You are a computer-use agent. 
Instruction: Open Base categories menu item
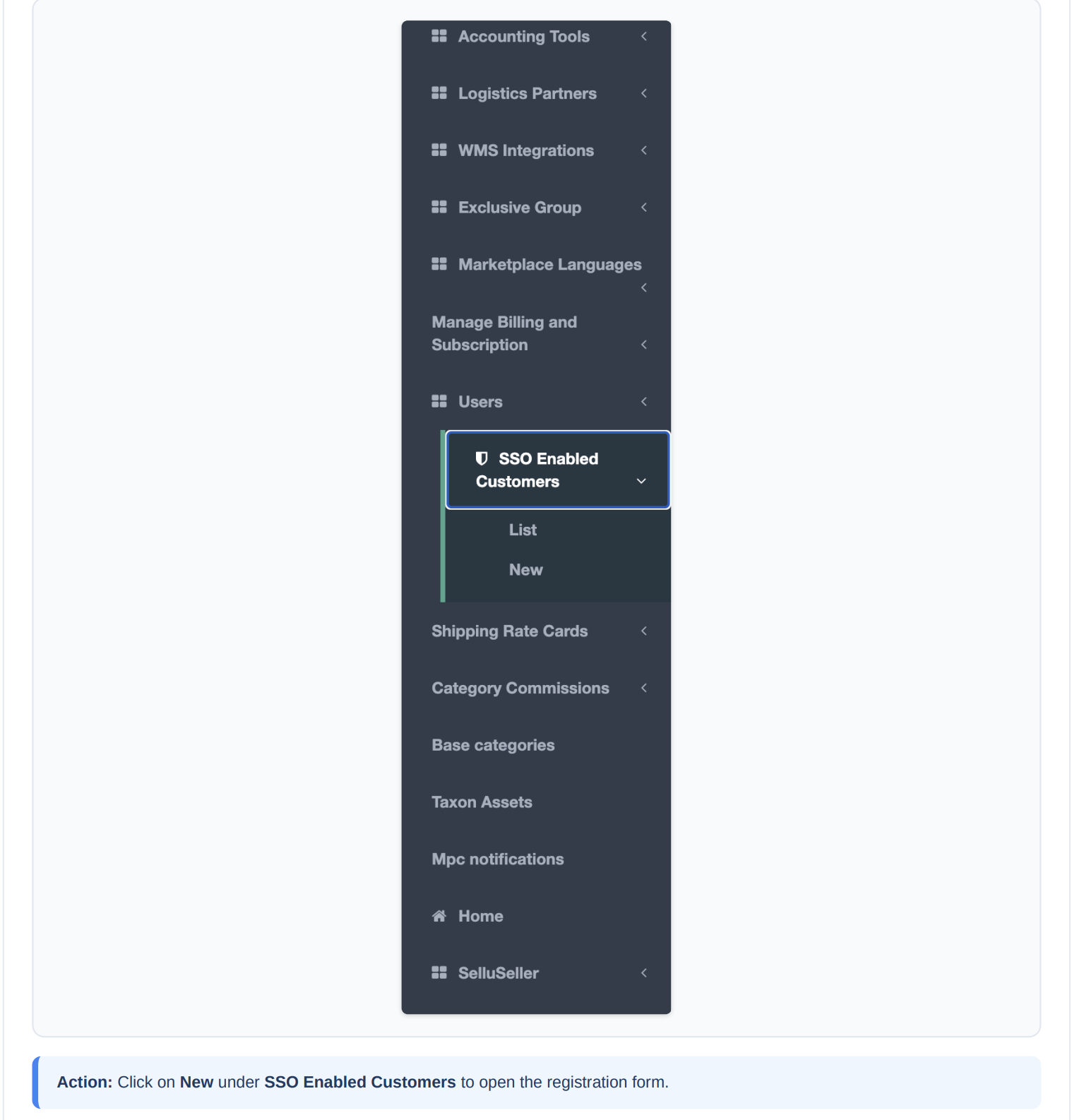(x=493, y=745)
